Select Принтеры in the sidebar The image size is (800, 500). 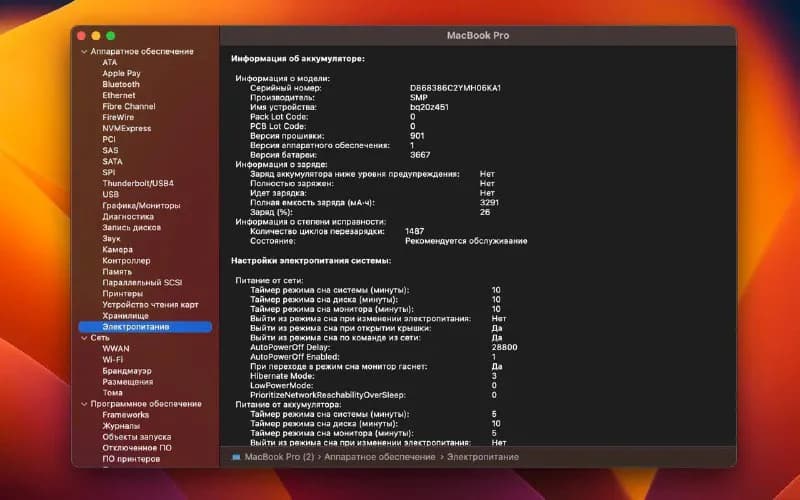(122, 293)
